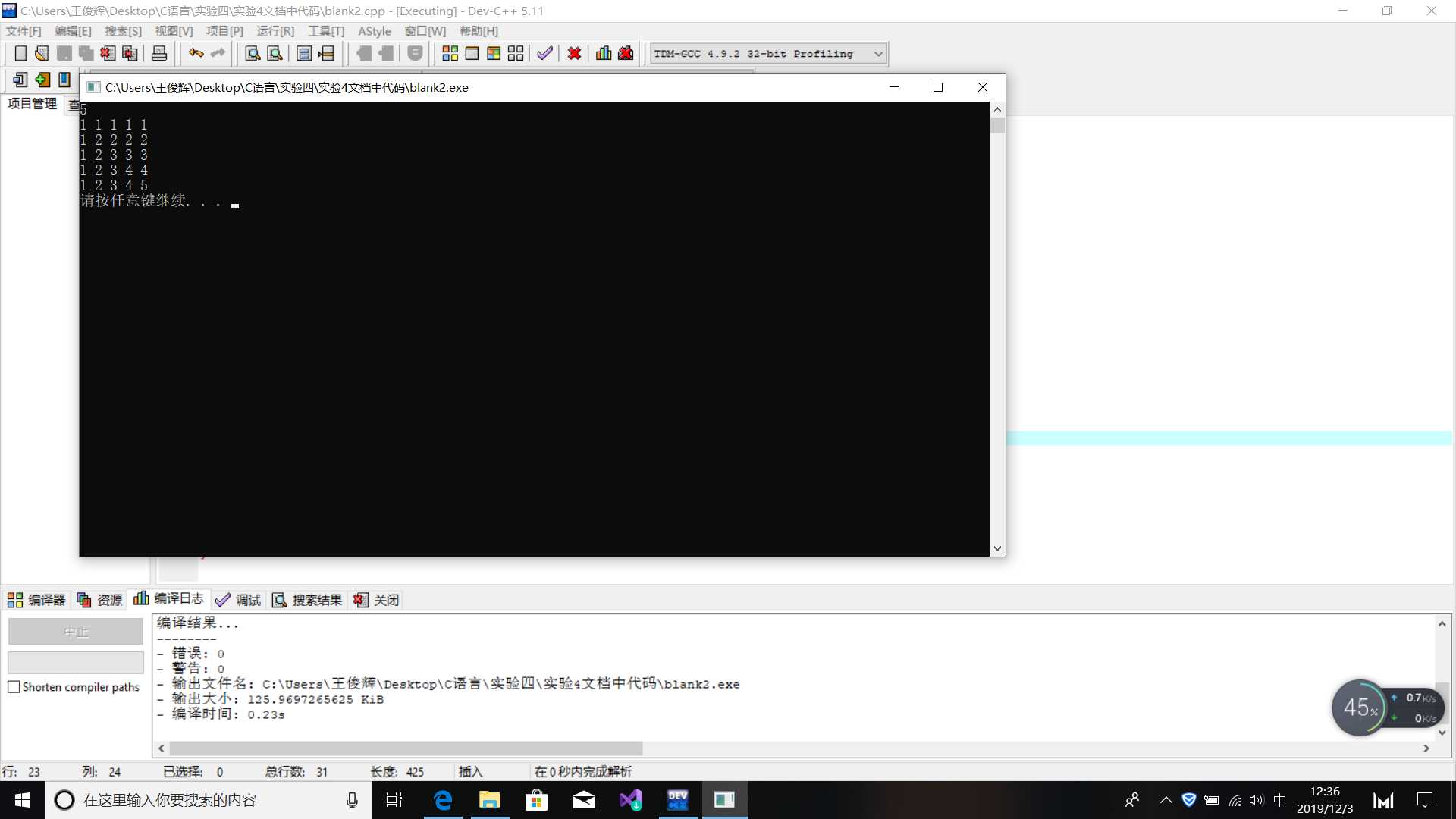Click the New project icon in second toolbar
This screenshot has width=1456, height=819.
[20, 80]
